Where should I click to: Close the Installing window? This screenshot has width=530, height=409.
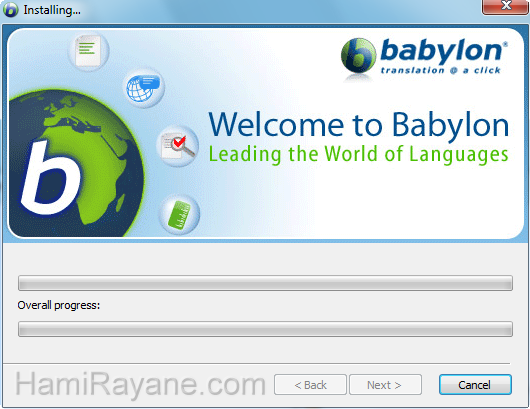coord(505,6)
